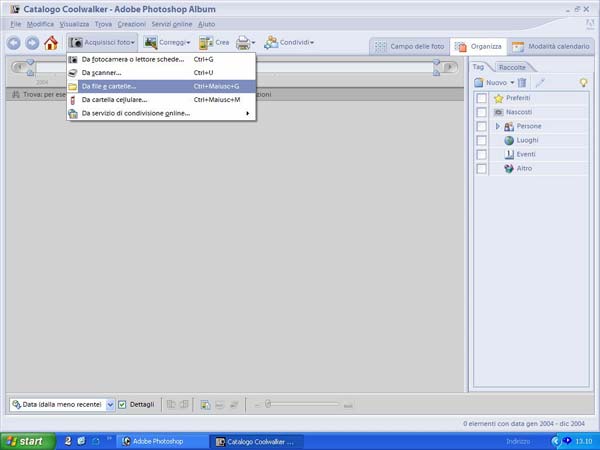Expand the Correggi dropdown arrow
This screenshot has height=450, width=600.
[188, 43]
